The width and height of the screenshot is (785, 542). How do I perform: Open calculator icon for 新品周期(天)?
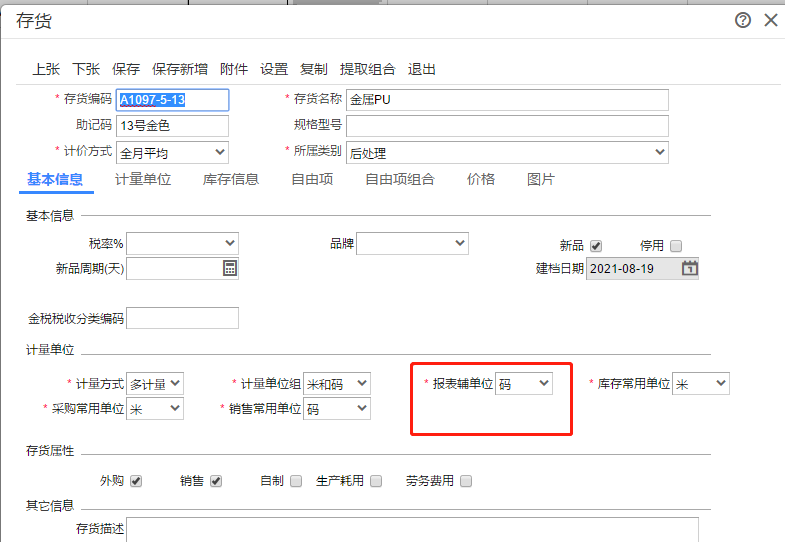230,268
